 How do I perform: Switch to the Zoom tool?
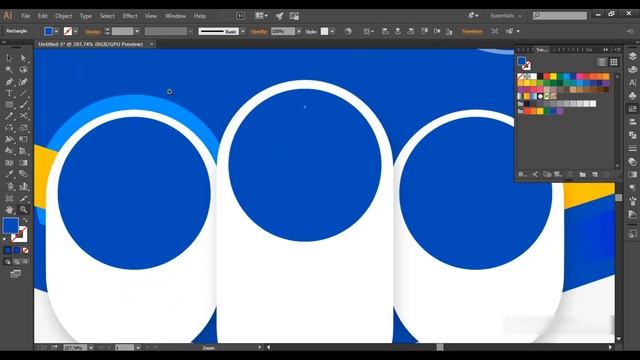(23, 210)
